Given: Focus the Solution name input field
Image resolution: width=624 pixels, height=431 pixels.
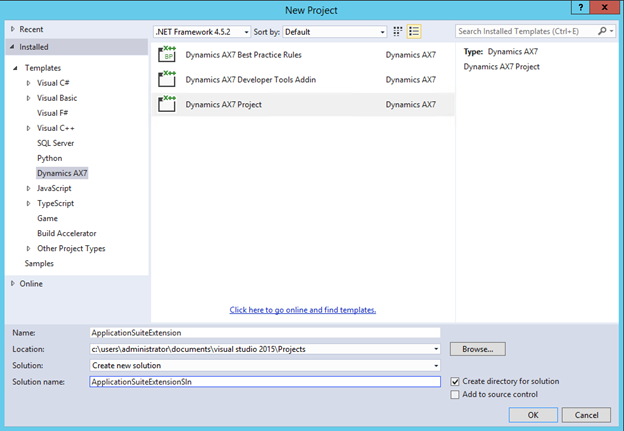Looking at the screenshot, I should 265,382.
